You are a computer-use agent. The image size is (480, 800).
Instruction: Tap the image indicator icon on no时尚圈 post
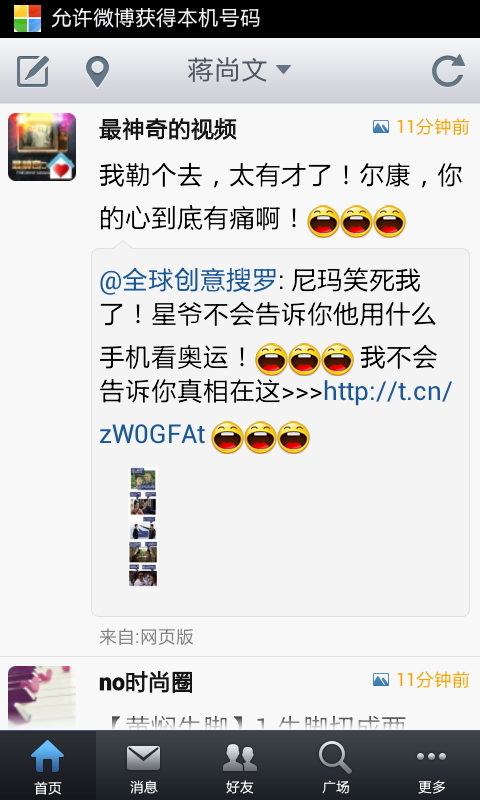point(381,680)
